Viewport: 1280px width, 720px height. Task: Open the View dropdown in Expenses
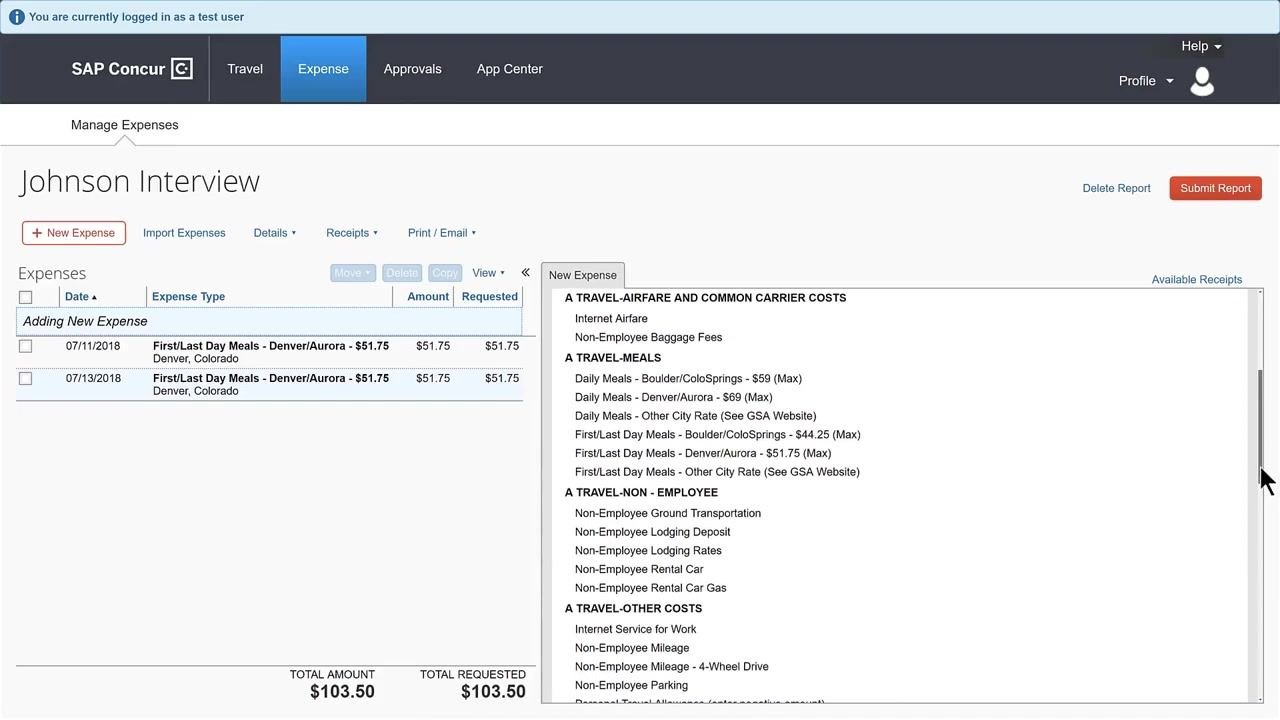488,273
